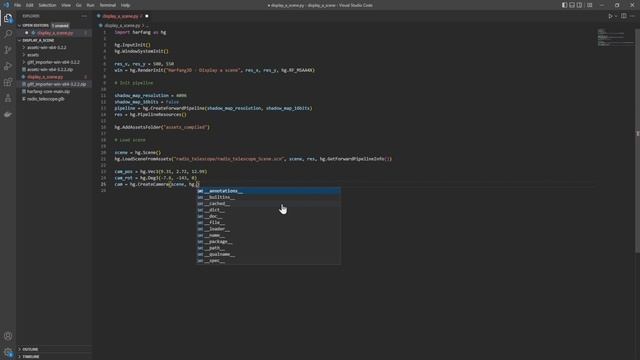Choose __file__ from the suggestion list
The height and width of the screenshot is (360, 640).
coord(269,222)
